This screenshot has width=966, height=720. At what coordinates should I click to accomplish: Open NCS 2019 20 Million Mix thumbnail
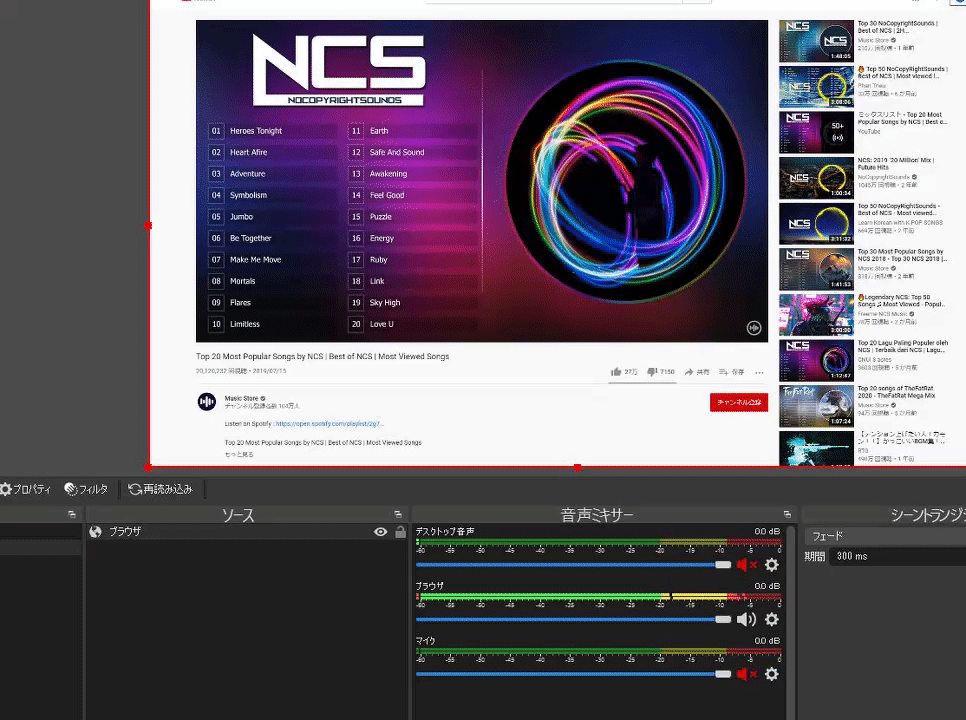[x=816, y=178]
